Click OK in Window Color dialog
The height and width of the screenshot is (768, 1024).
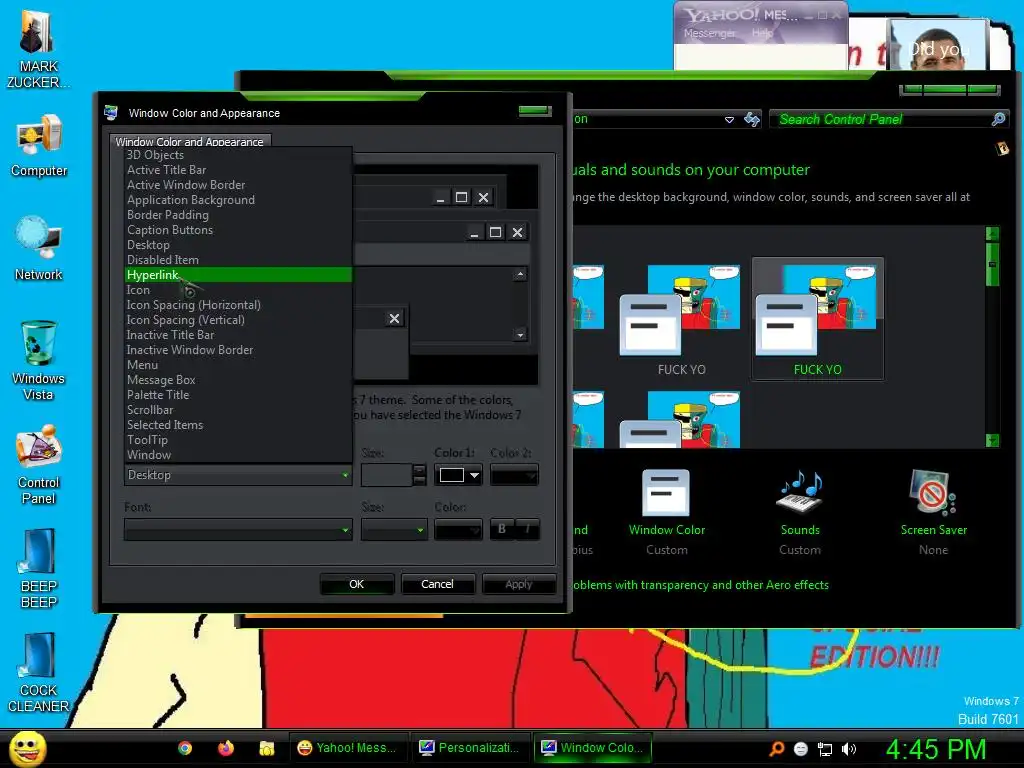point(357,584)
